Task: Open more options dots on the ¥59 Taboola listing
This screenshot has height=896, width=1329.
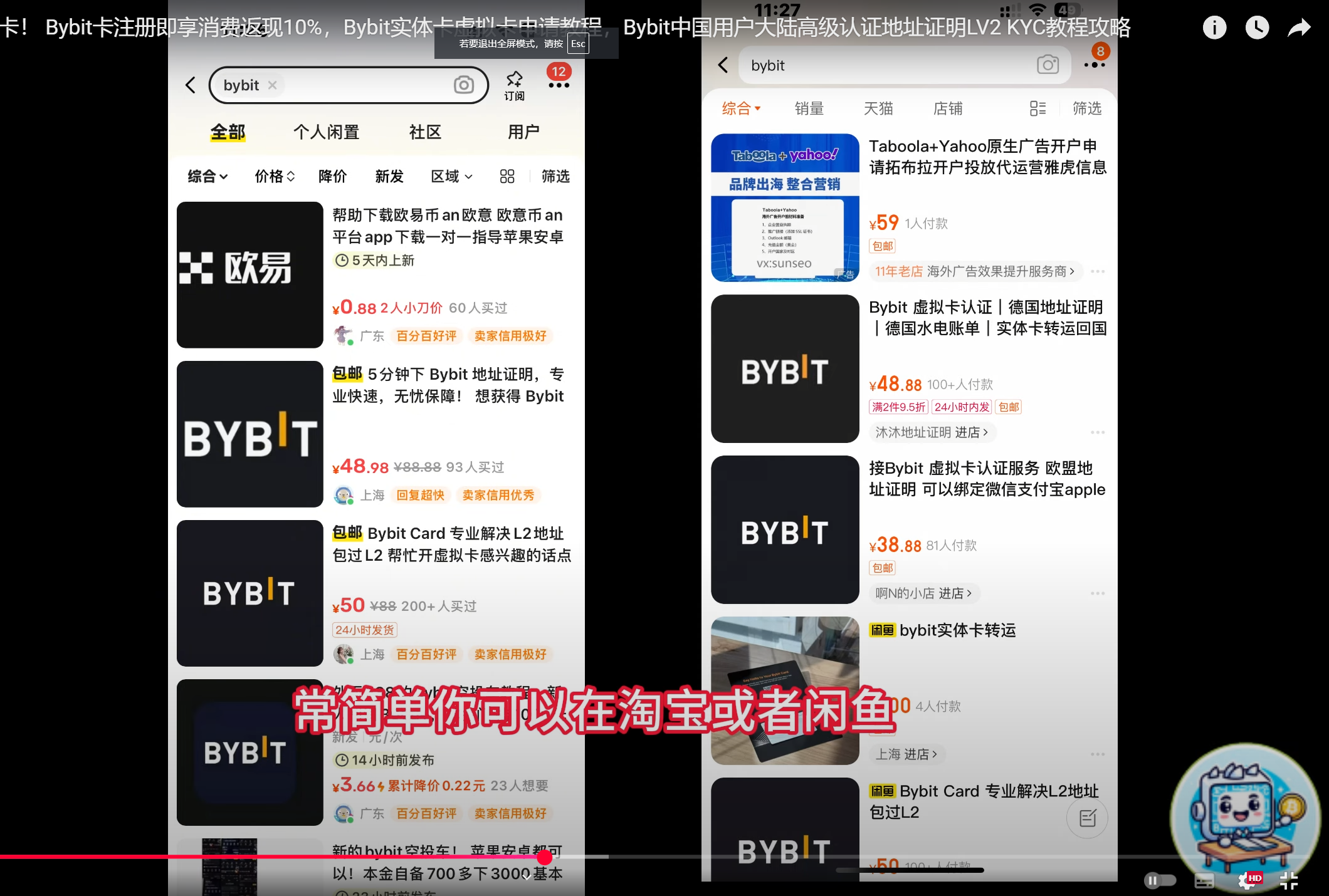Action: tap(1098, 271)
